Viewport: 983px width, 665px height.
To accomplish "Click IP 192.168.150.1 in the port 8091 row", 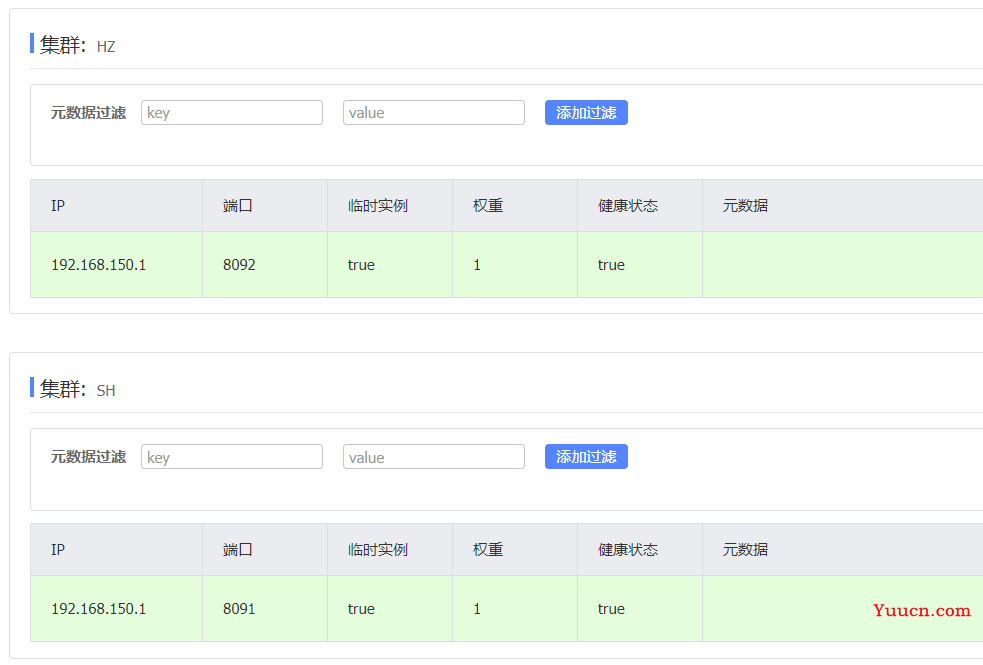I will click(x=98, y=609).
